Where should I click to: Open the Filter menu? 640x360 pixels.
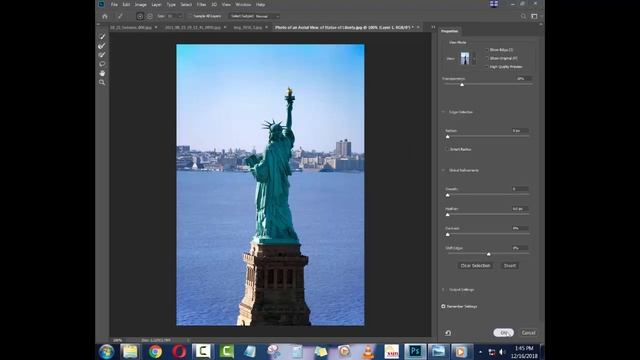202,4
